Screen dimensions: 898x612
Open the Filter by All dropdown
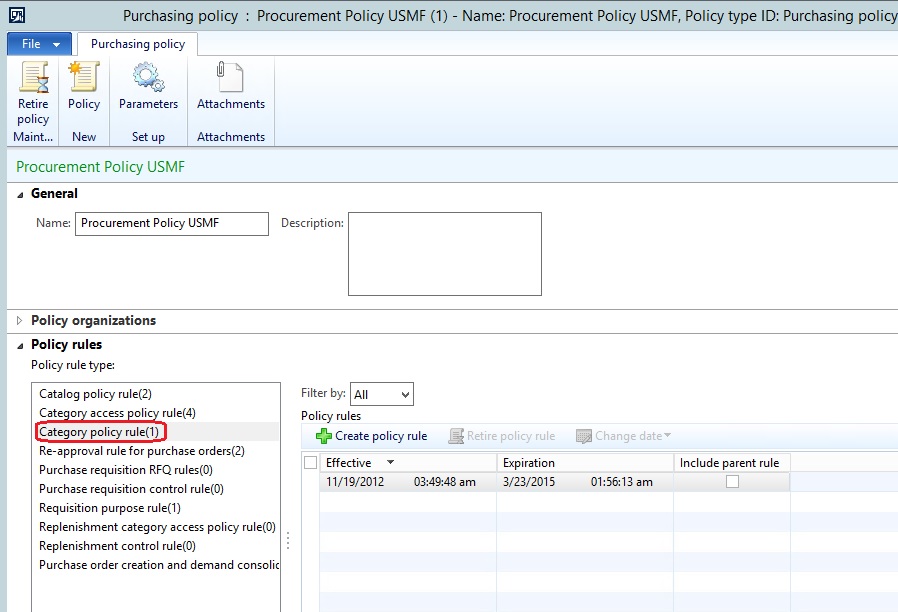382,394
